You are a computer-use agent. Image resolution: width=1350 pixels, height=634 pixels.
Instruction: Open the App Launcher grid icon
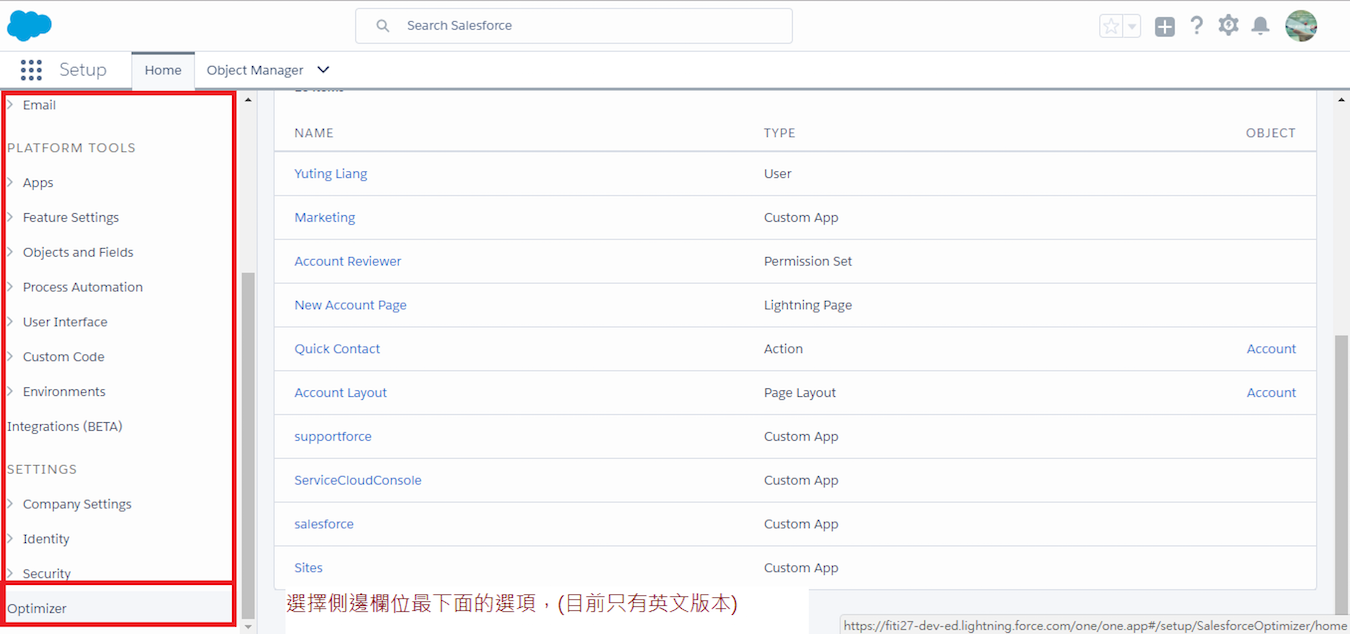31,70
